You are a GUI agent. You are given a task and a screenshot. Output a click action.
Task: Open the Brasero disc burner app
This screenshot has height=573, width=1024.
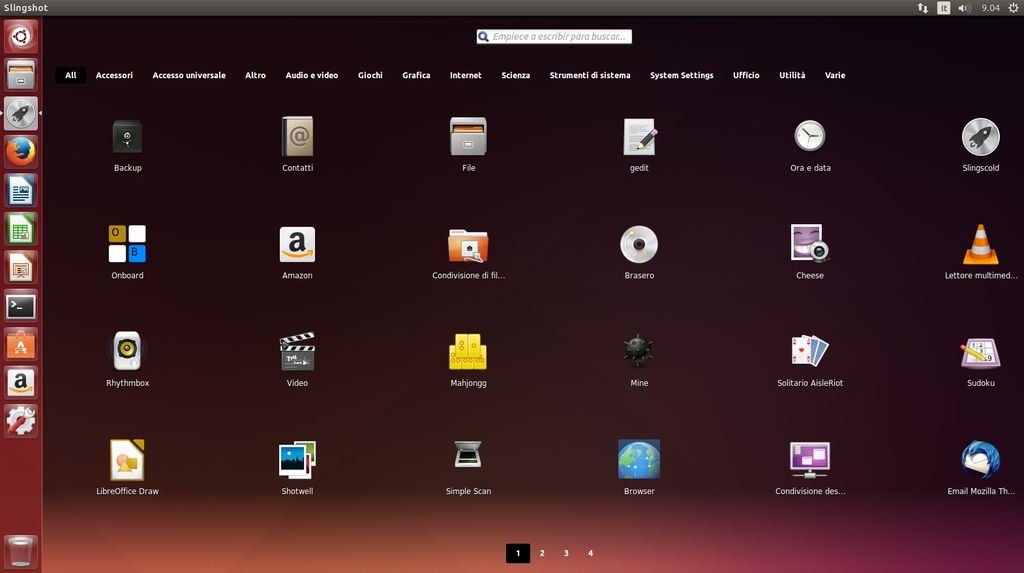click(639, 245)
